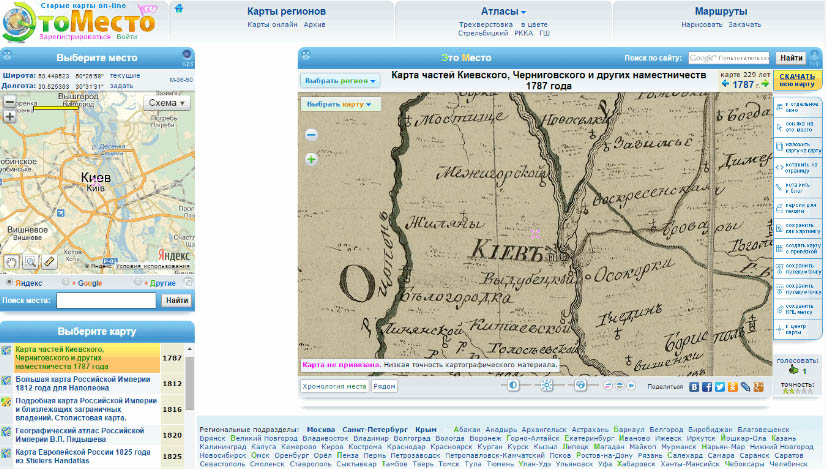The height and width of the screenshot is (469, 826).
Task: Click the home icon in top navigation
Action: coord(179,8)
